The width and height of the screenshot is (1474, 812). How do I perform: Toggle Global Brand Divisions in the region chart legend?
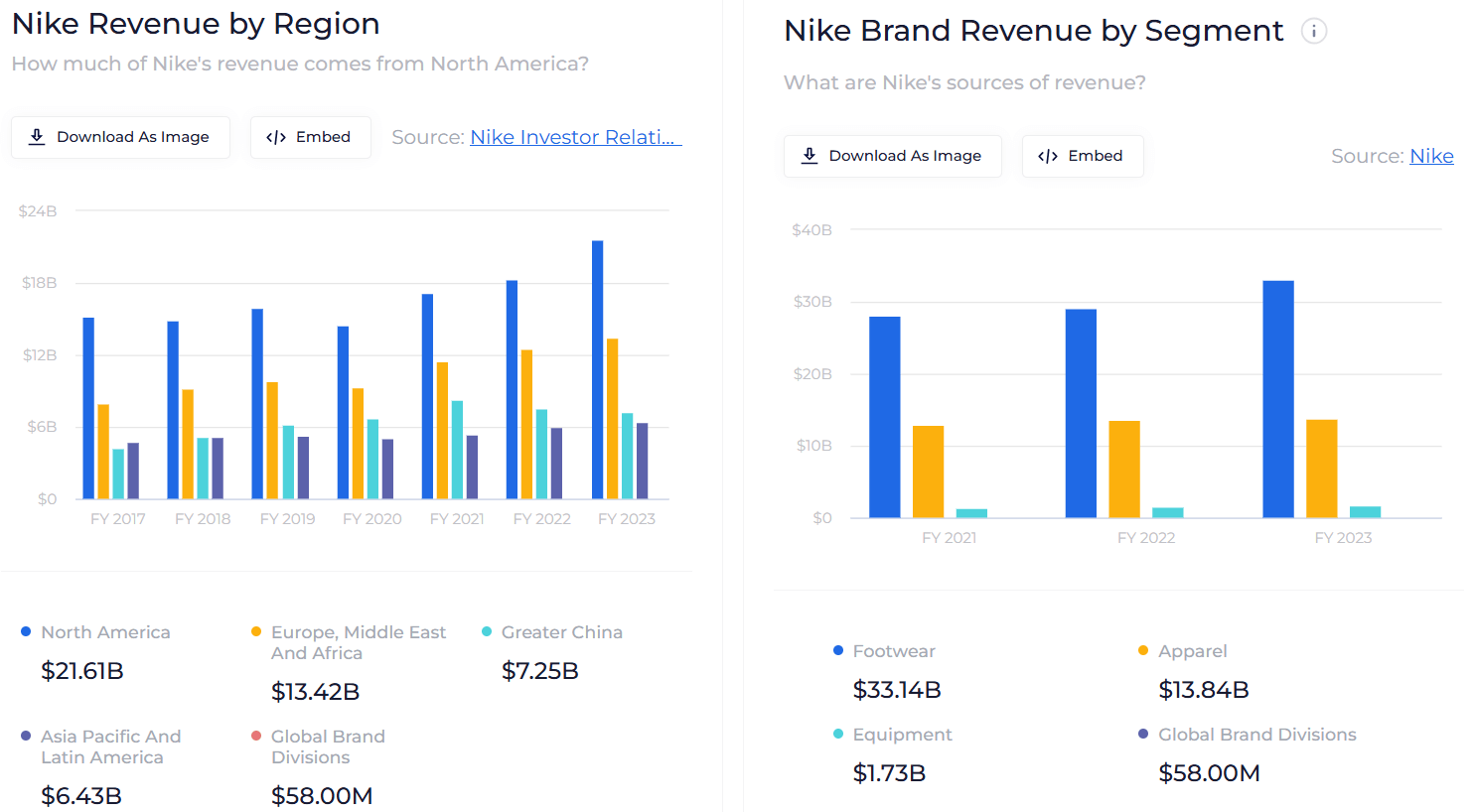coord(327,746)
